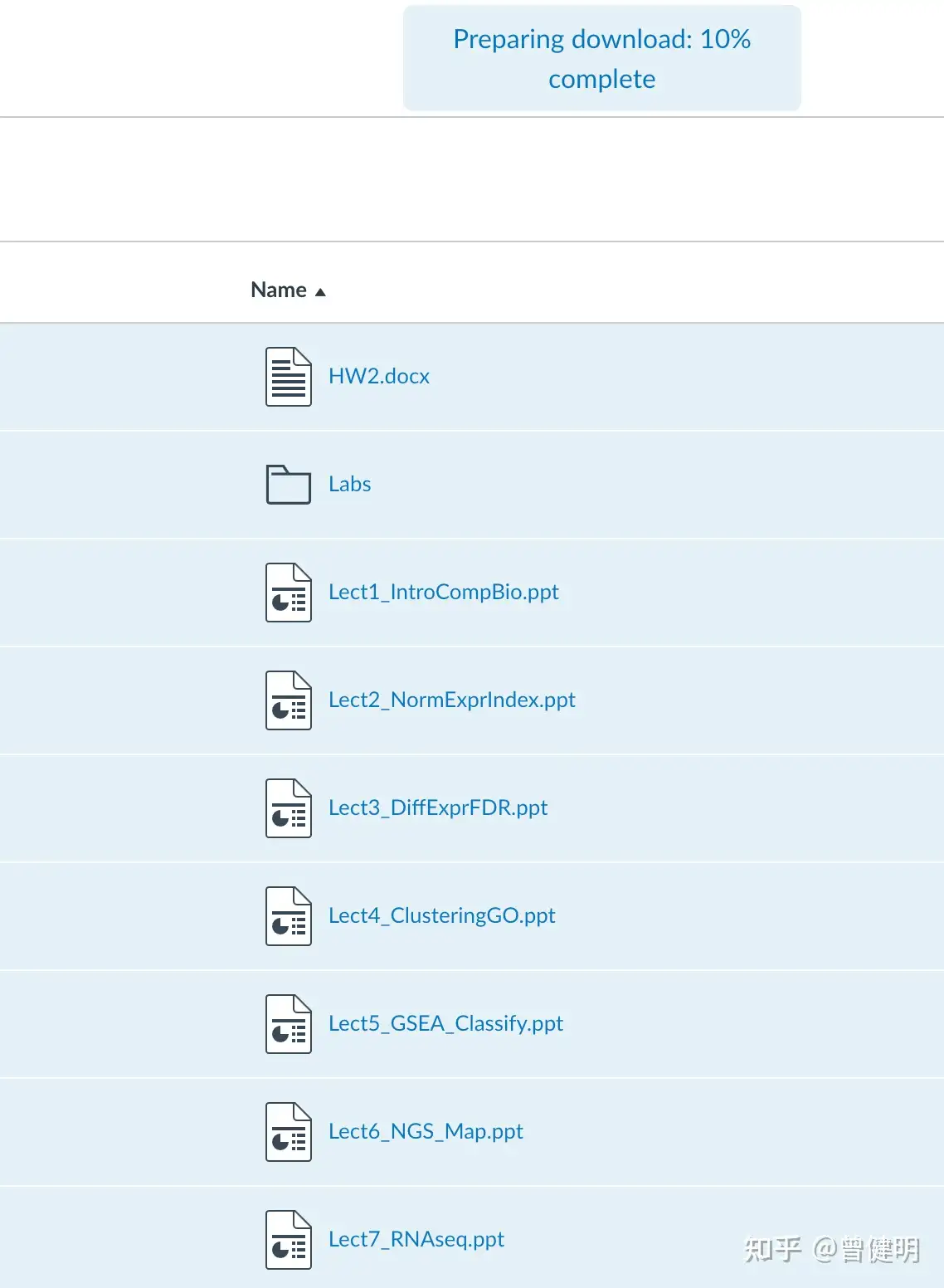Click the Labs folder icon

click(x=289, y=484)
